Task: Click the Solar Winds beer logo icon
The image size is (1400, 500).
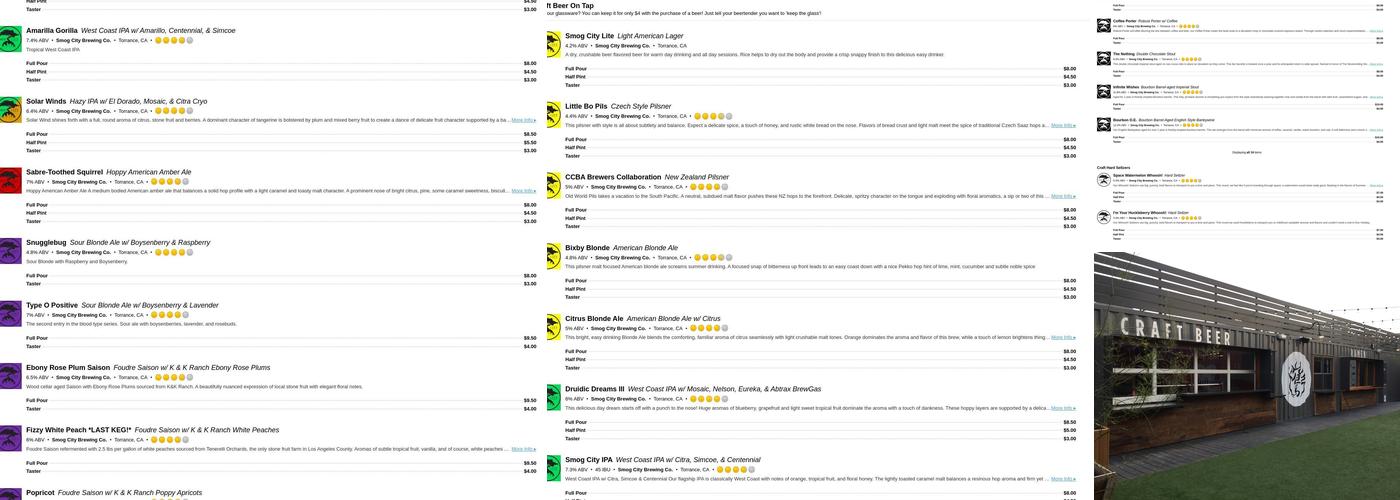Action: point(10,109)
